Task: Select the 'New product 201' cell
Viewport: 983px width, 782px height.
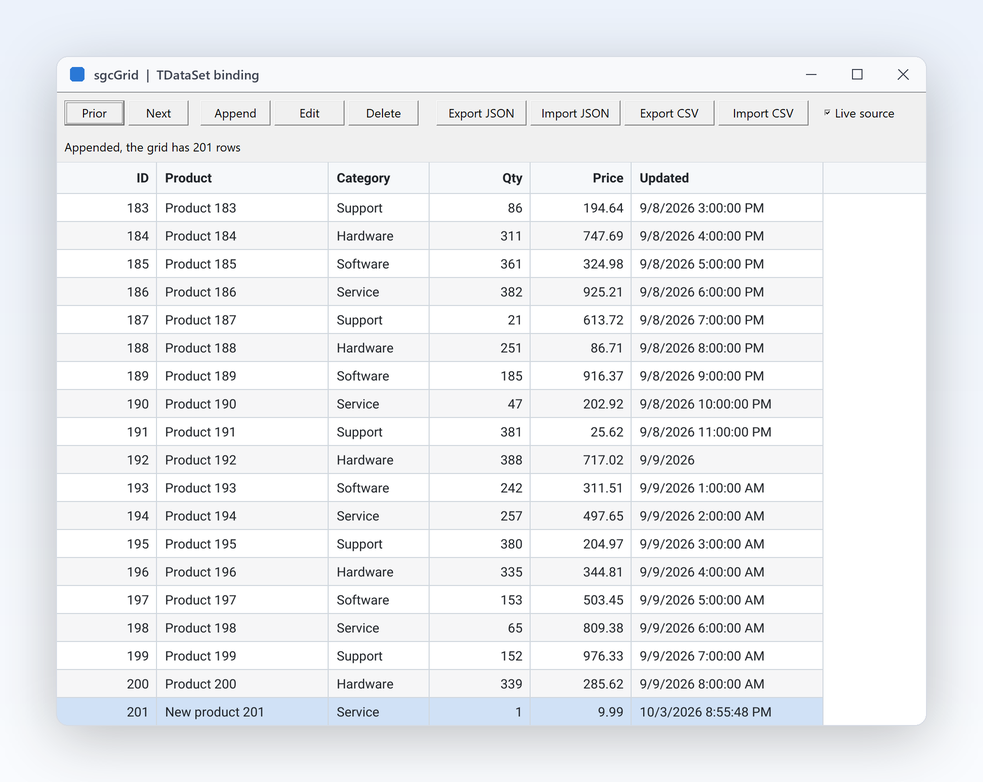Action: click(x=242, y=712)
